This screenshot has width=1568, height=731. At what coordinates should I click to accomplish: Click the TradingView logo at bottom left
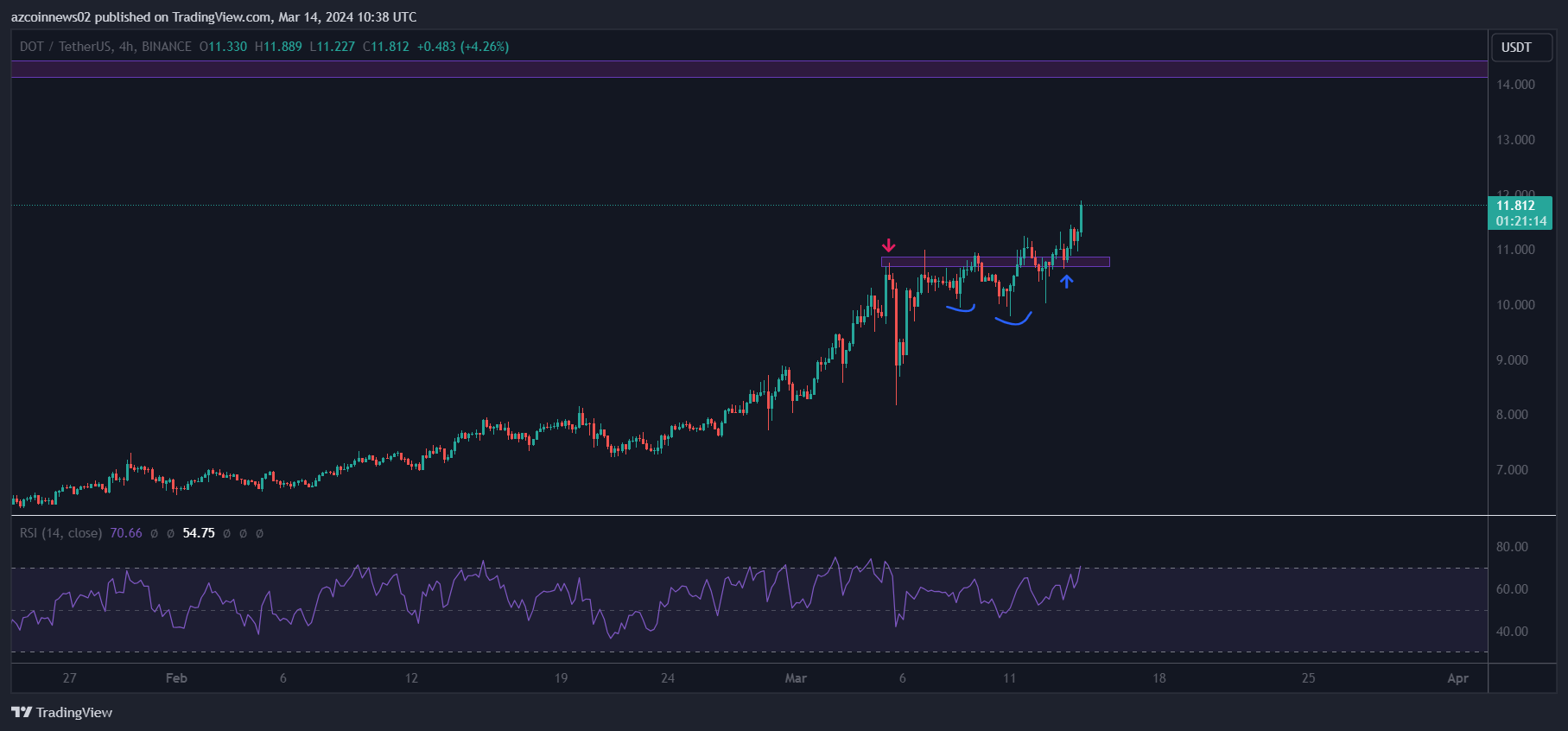point(62,712)
